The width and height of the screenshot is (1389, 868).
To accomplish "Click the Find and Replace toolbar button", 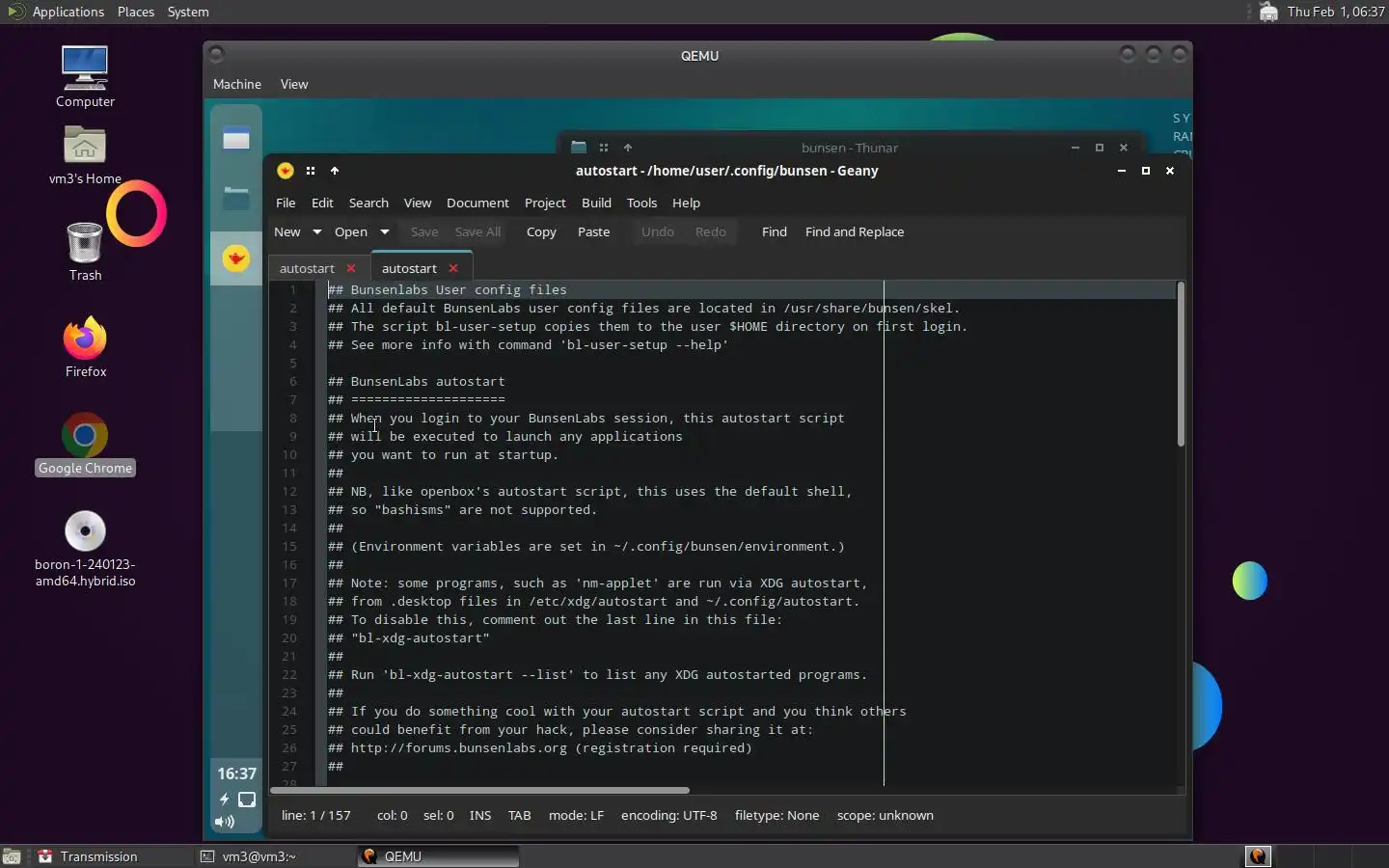I will click(x=855, y=231).
